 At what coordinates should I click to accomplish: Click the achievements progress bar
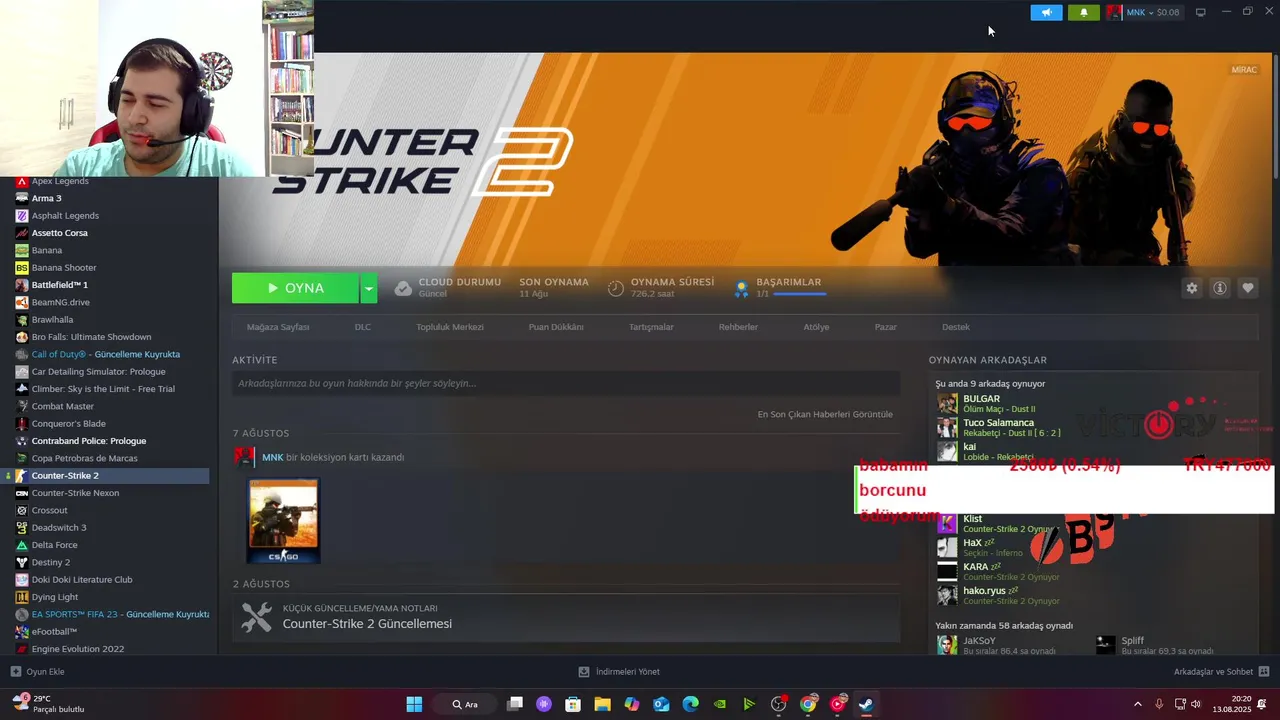(799, 294)
